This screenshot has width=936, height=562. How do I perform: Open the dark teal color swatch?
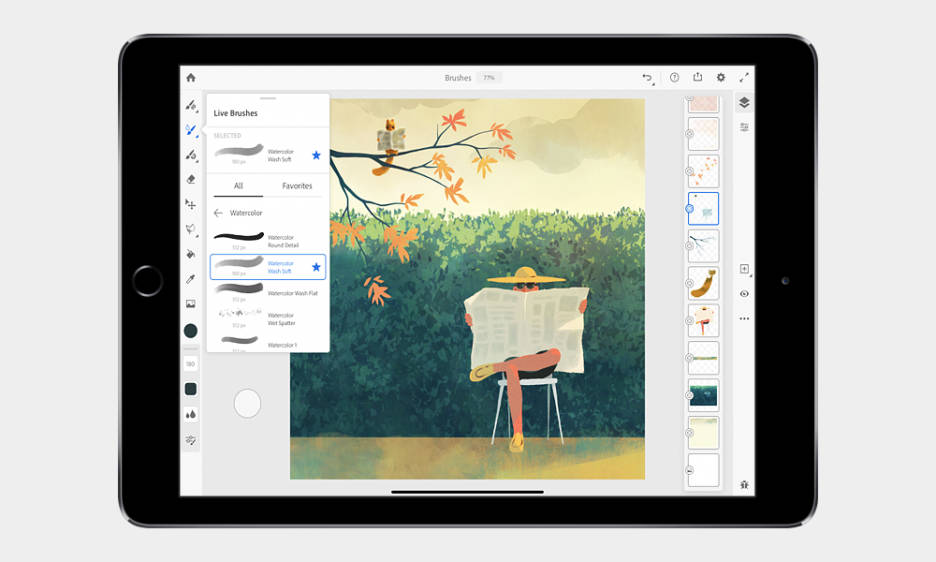[190, 330]
